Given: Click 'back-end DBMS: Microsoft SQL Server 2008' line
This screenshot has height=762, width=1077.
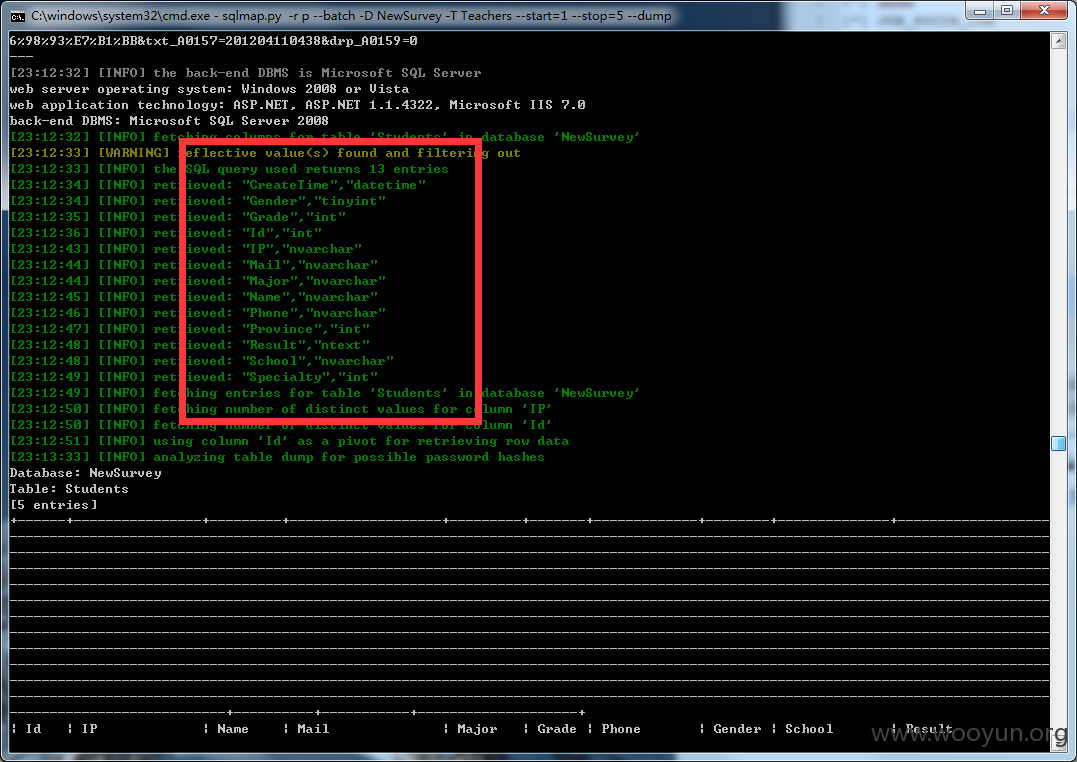Looking at the screenshot, I should (x=169, y=120).
